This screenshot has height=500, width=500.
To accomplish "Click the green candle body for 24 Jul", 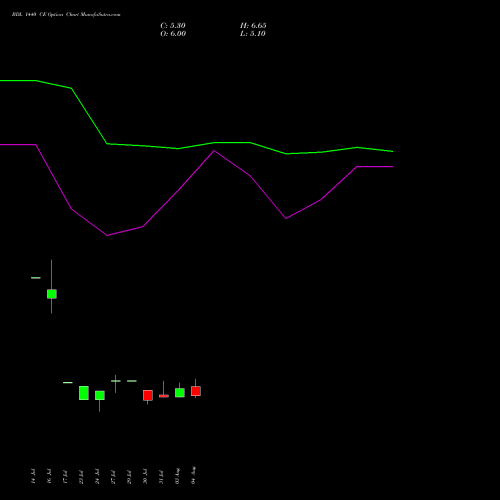I will point(100,395).
